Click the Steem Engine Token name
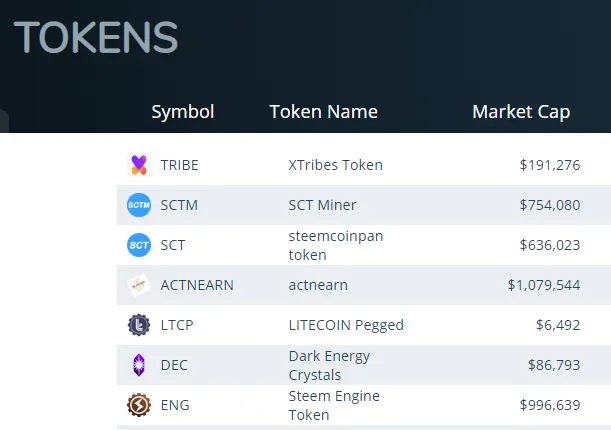Screen dimensions: 611x430 332,405
